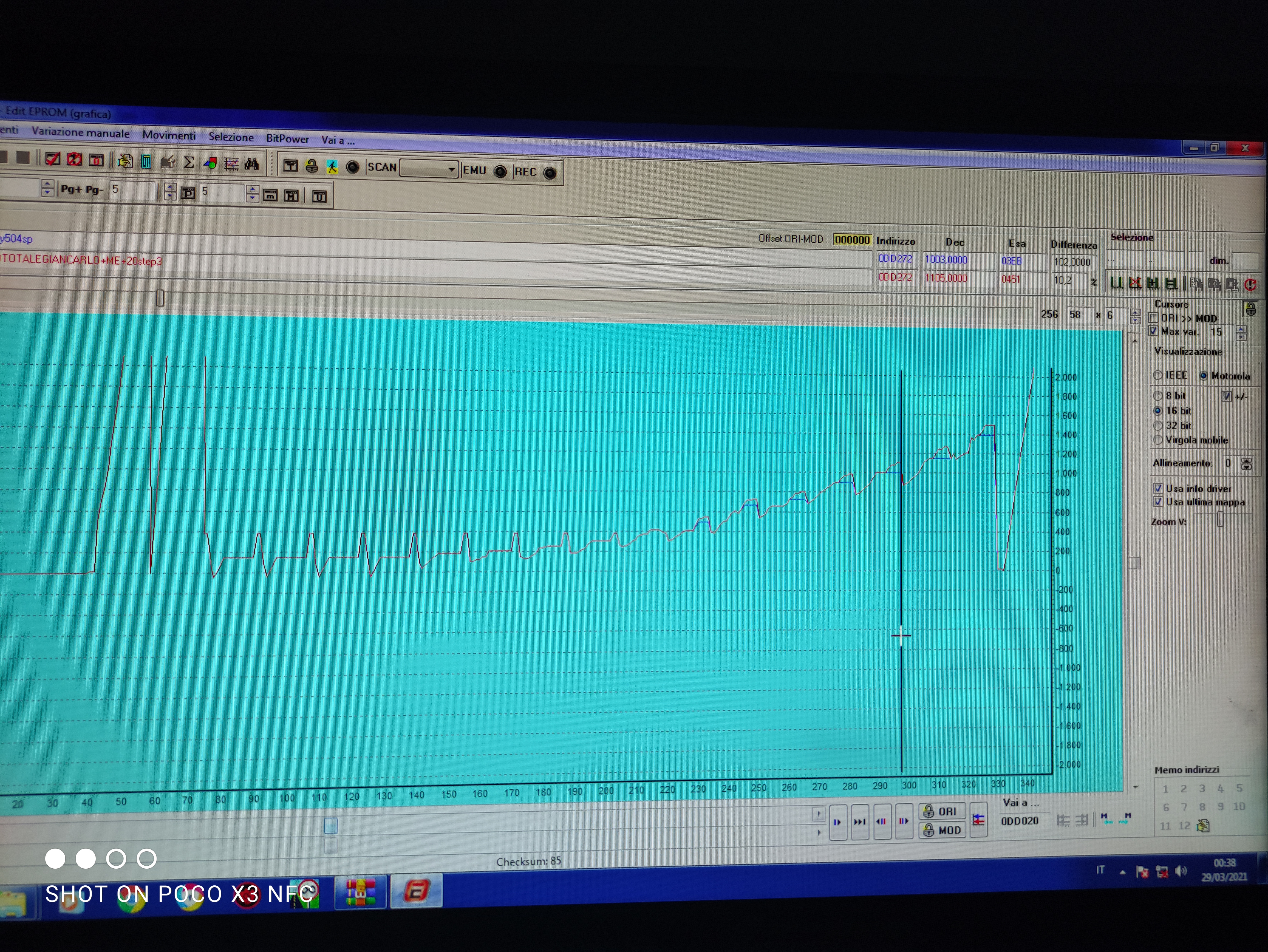The height and width of the screenshot is (952, 1268).
Task: Click the slider handle above the graph
Action: [160, 298]
